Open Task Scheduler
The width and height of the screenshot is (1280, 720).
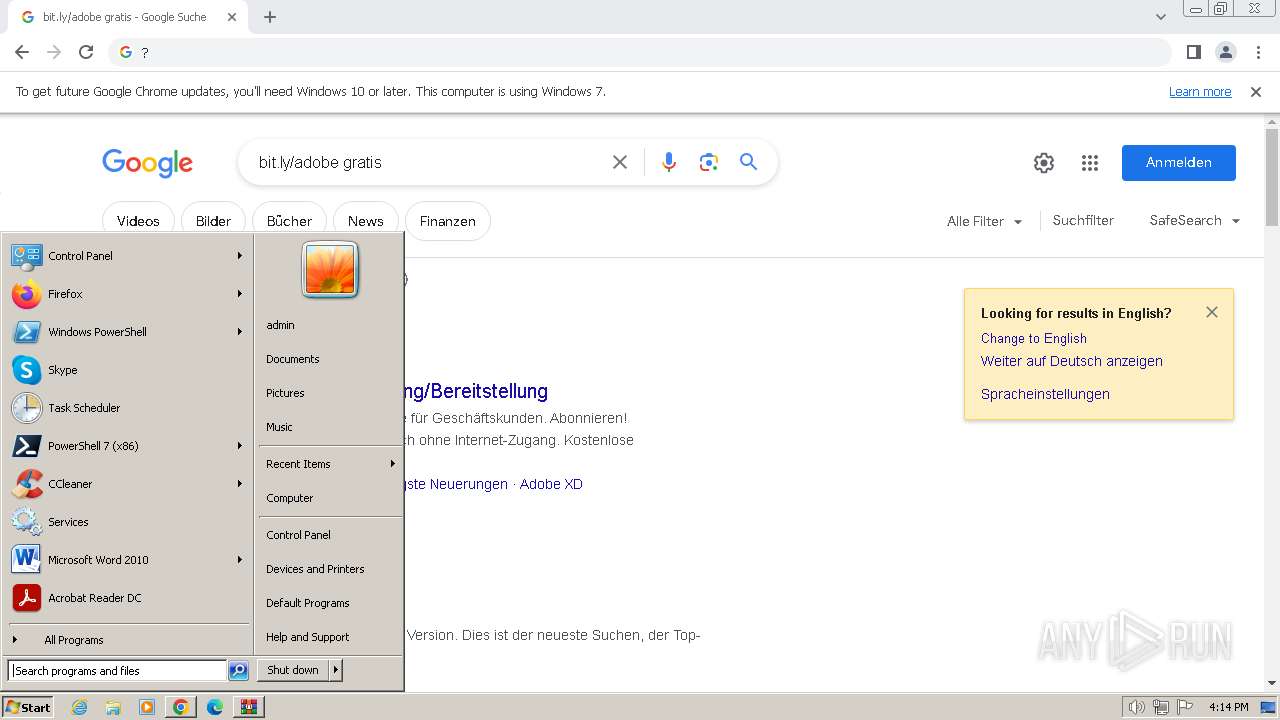click(127, 408)
